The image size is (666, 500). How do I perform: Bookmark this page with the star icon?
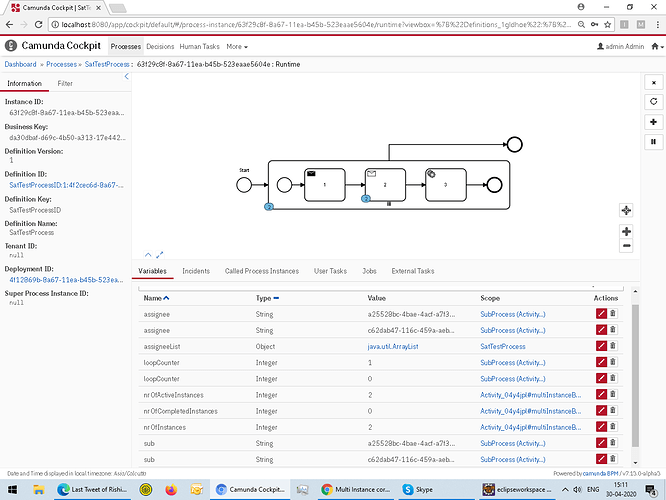[x=608, y=25]
